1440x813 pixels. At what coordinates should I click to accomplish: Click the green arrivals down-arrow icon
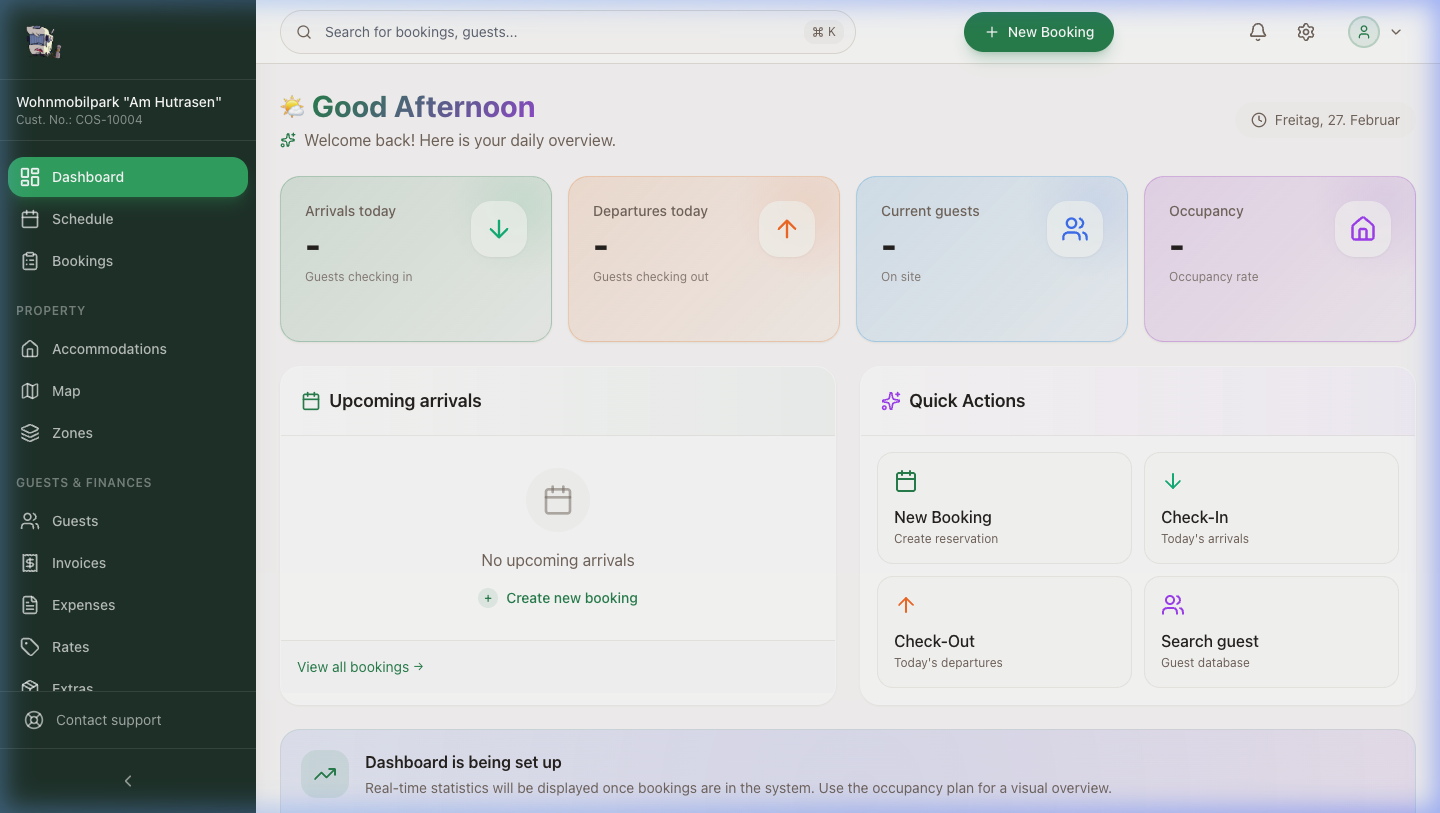[499, 229]
